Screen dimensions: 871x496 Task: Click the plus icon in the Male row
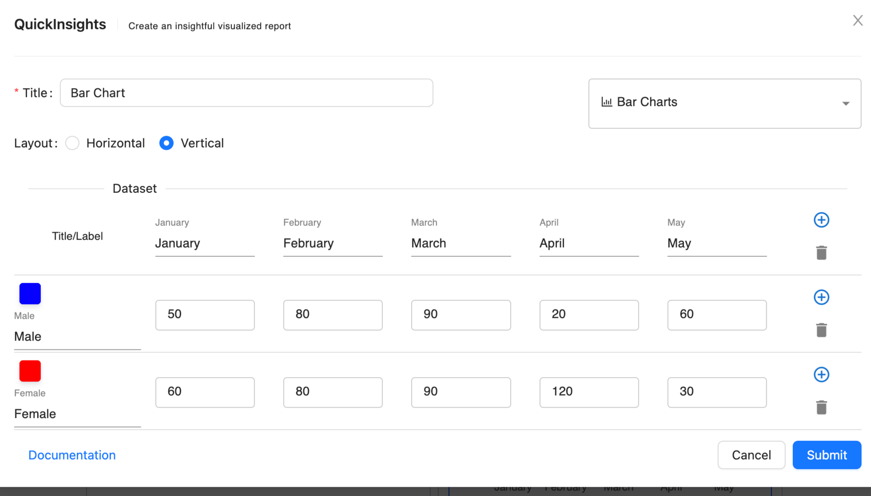[821, 297]
